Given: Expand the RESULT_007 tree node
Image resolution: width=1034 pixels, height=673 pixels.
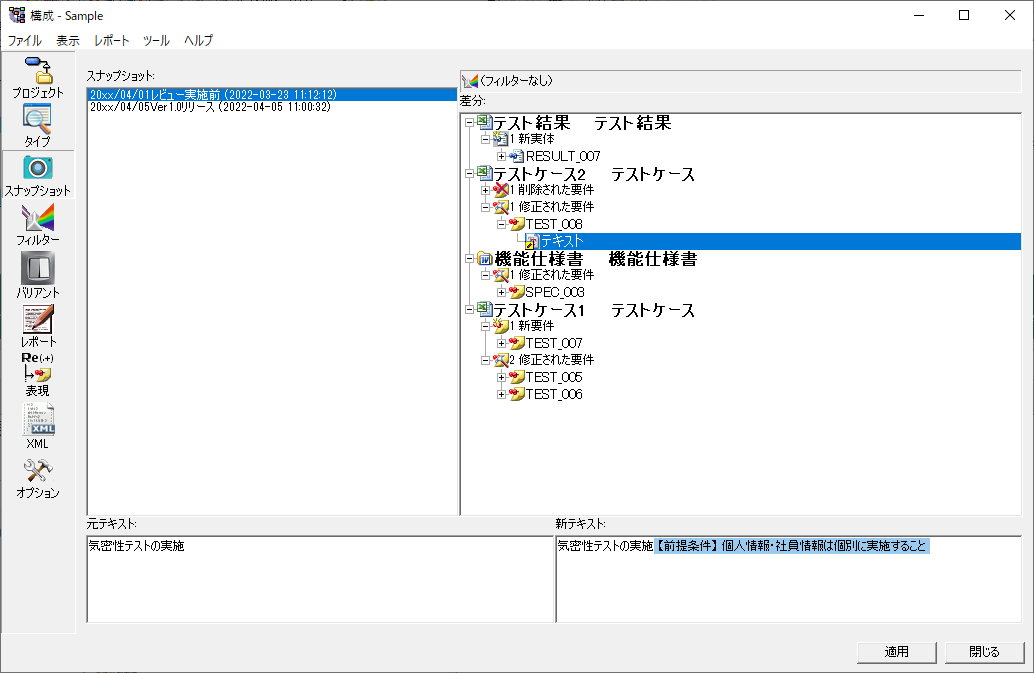Looking at the screenshot, I should click(502, 156).
